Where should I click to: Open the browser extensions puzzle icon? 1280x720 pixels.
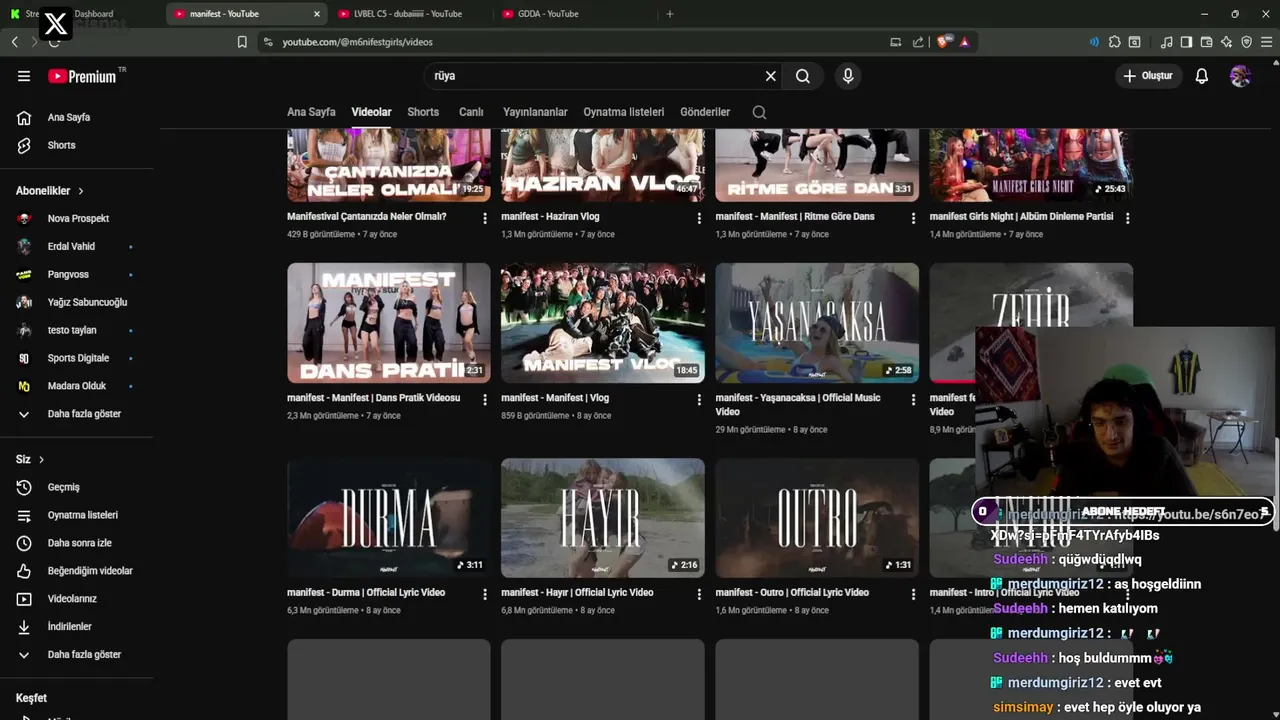(1115, 42)
